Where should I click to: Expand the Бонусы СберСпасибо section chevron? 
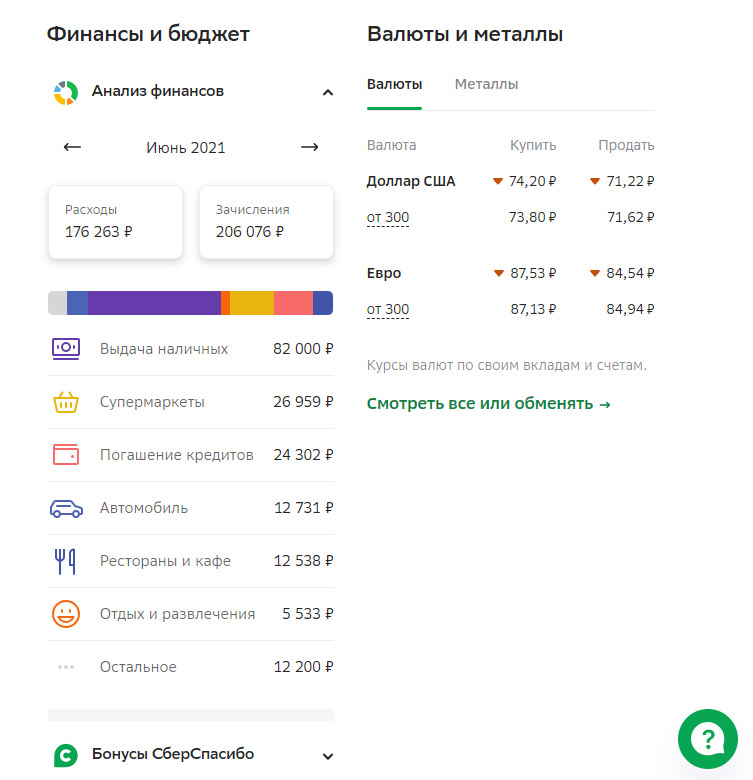click(328, 757)
